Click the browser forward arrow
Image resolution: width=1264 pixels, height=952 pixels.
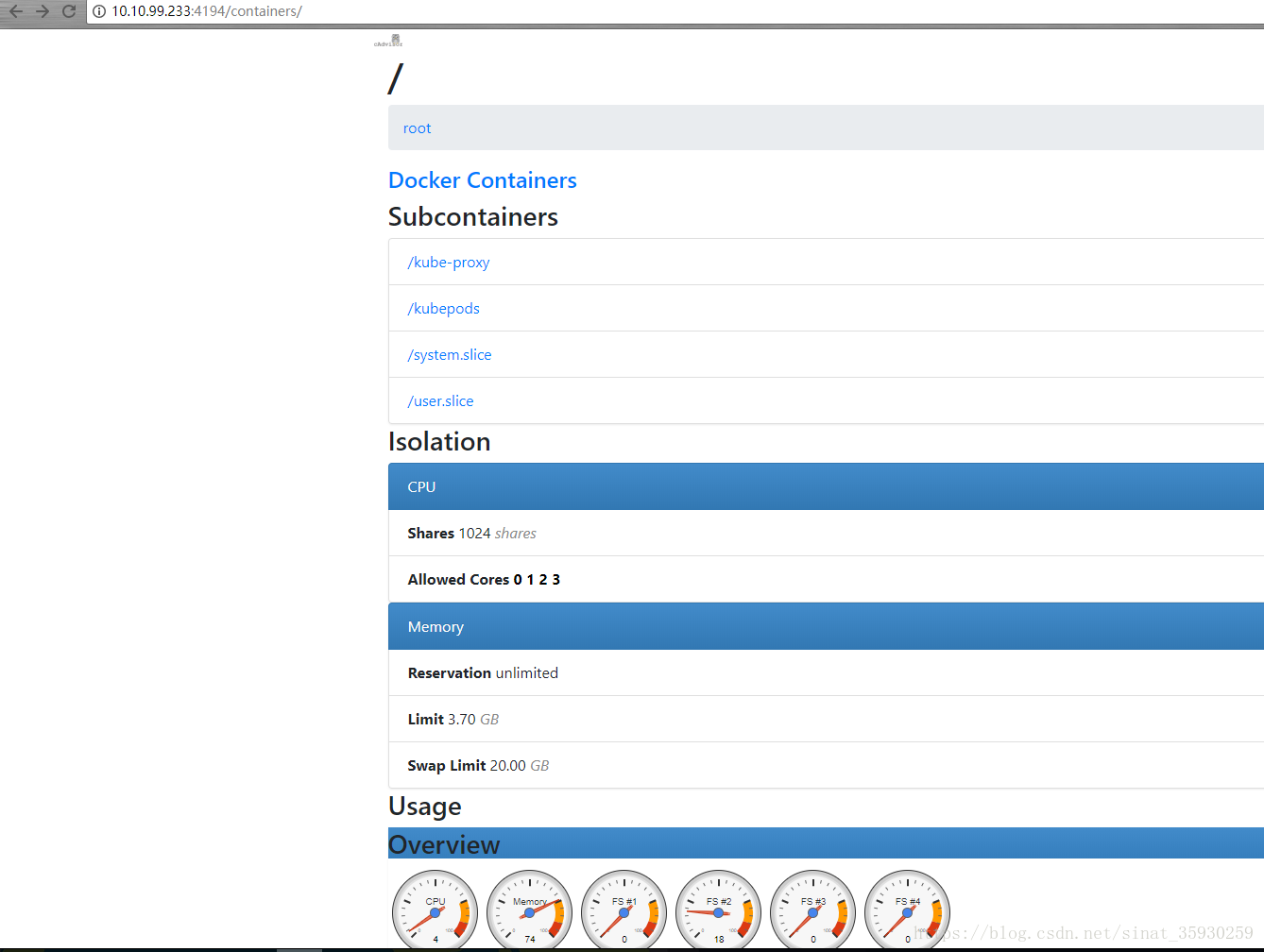click(x=42, y=11)
